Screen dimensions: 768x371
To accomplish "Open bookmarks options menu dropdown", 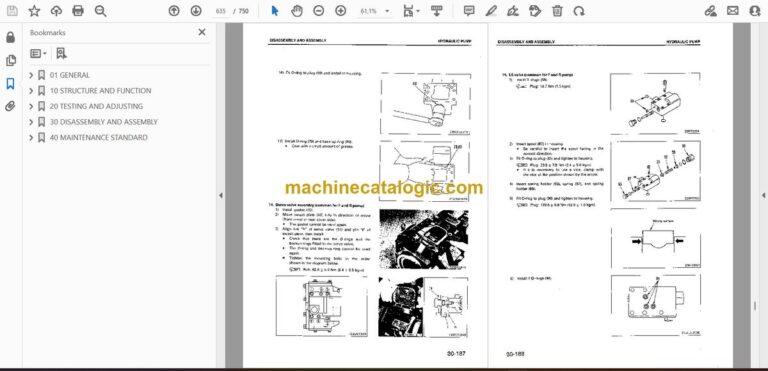I will click(38, 53).
